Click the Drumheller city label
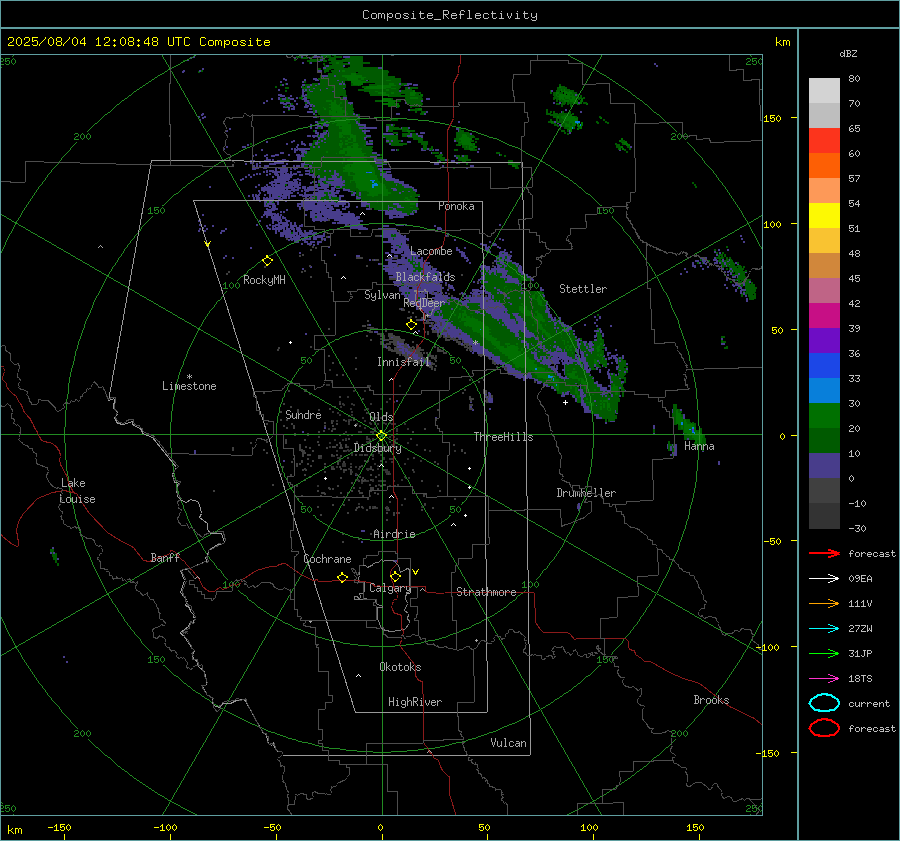The height and width of the screenshot is (841, 900). [x=586, y=493]
